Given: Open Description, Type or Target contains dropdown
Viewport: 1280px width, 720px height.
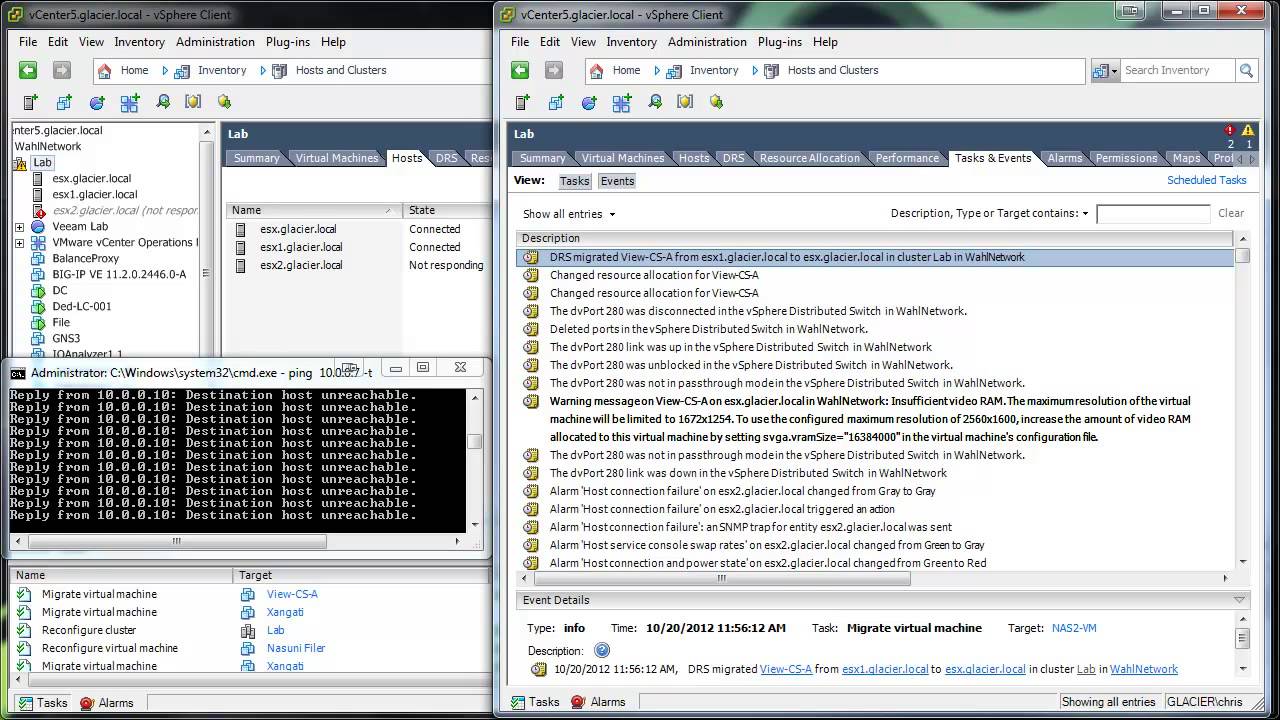Looking at the screenshot, I should click(990, 213).
